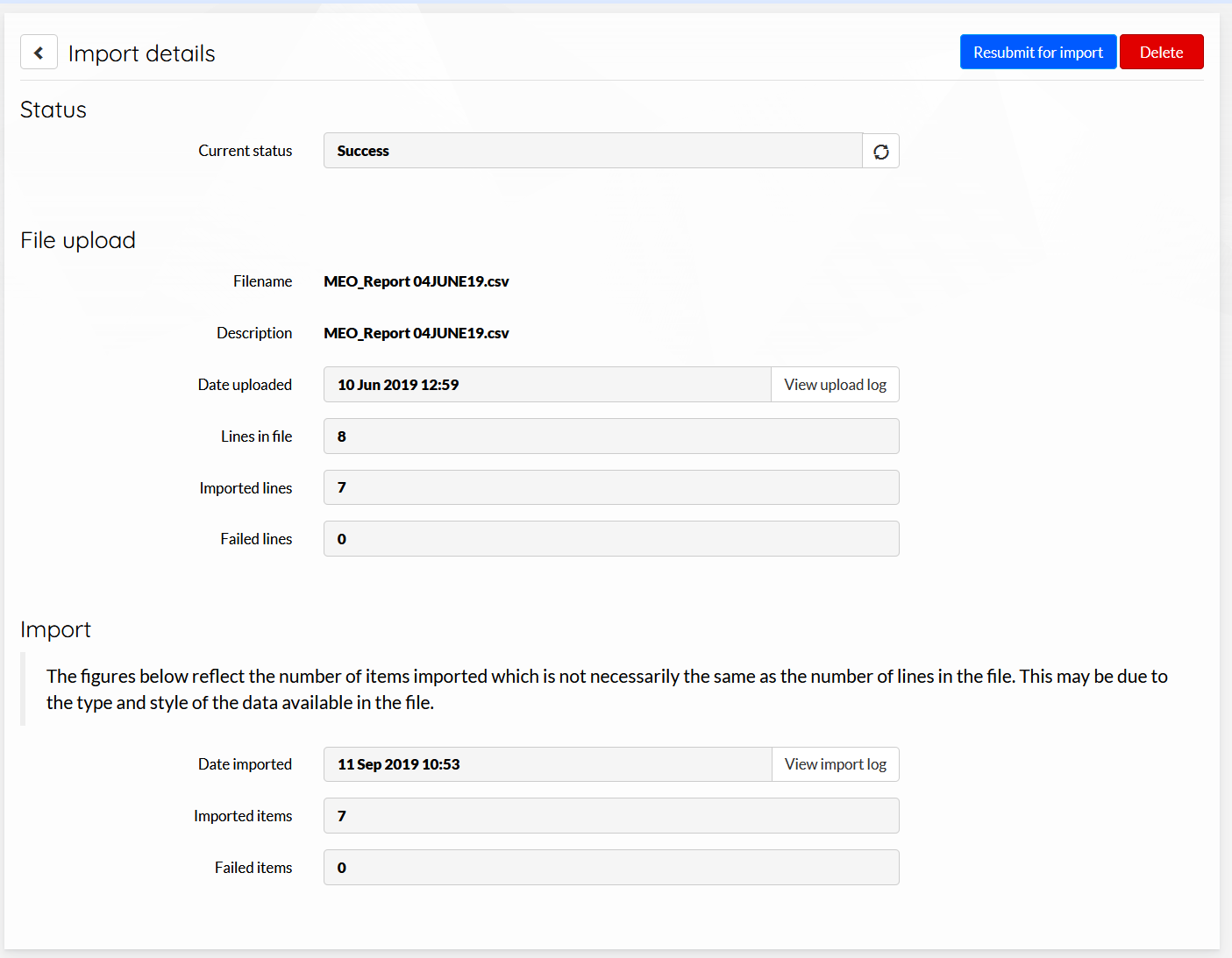The height and width of the screenshot is (958, 1232).
Task: Click the Import details heading
Action: tap(142, 53)
